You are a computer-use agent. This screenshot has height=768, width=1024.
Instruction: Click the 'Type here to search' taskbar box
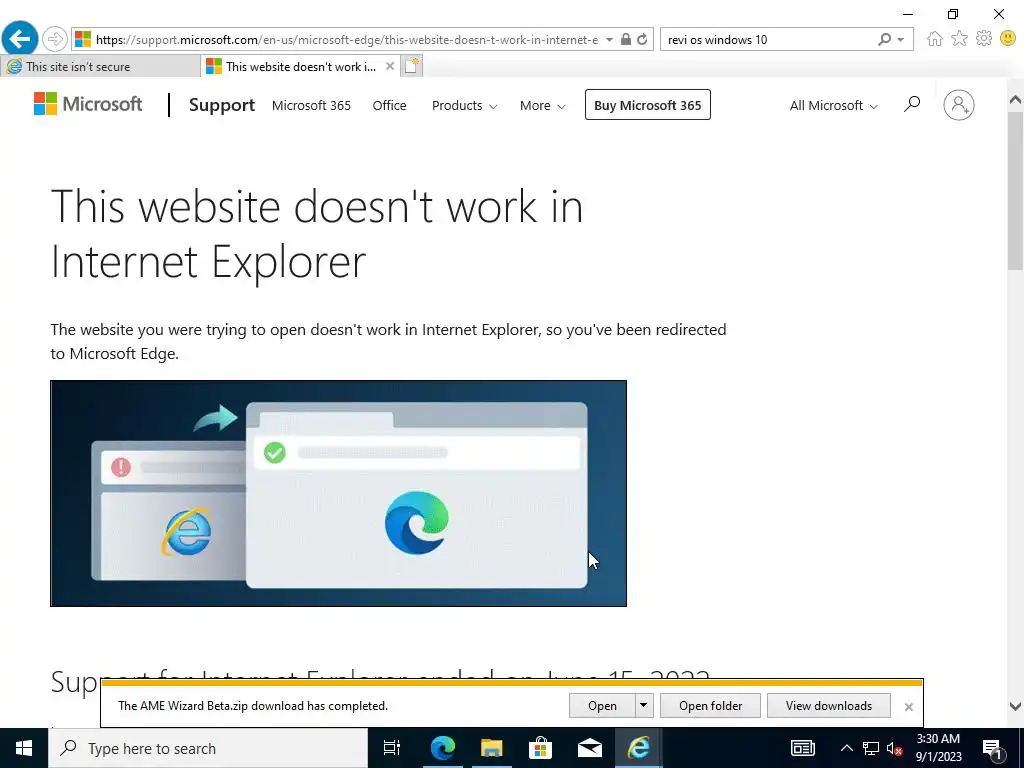208,748
